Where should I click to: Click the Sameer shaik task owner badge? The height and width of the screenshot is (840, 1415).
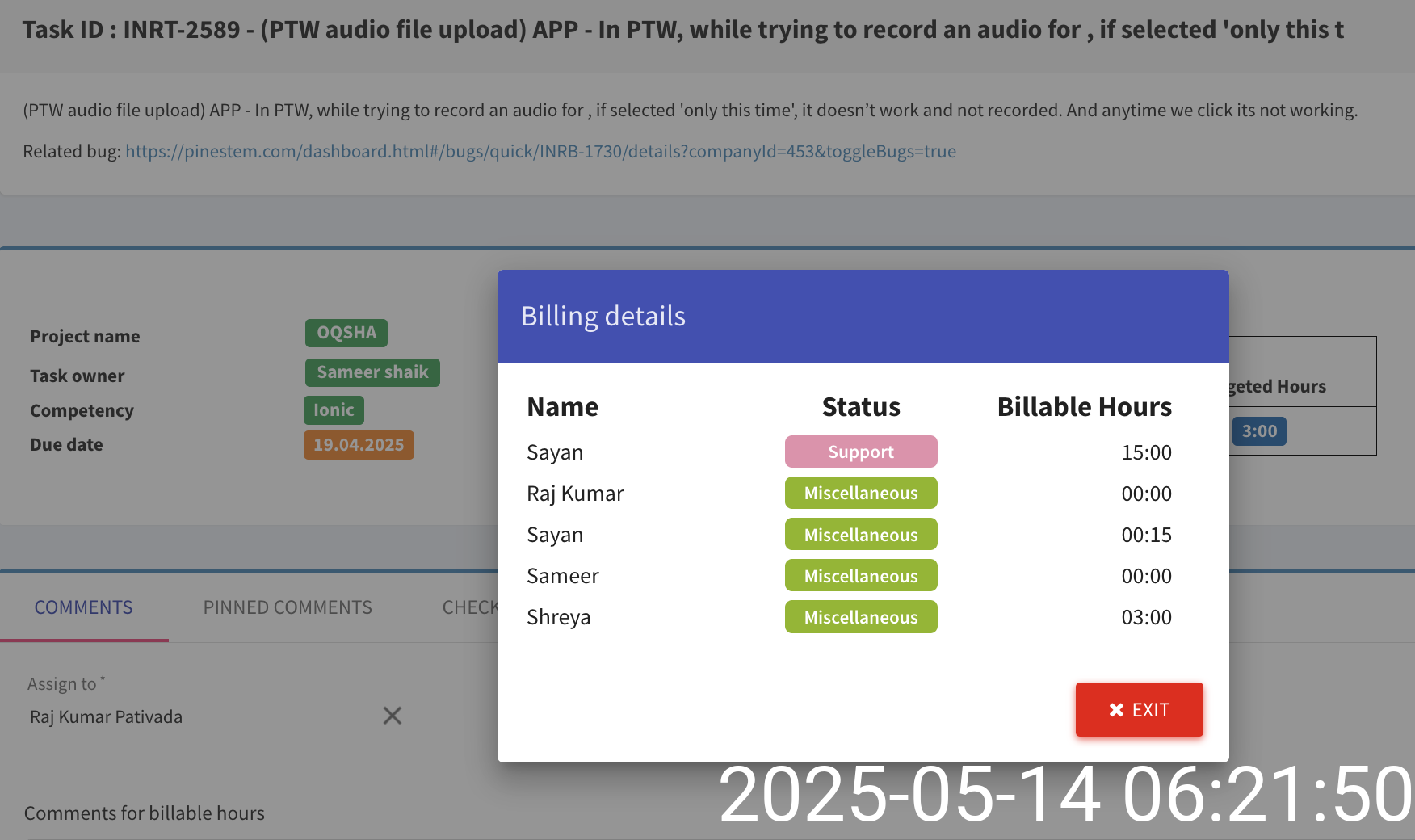[x=372, y=372]
